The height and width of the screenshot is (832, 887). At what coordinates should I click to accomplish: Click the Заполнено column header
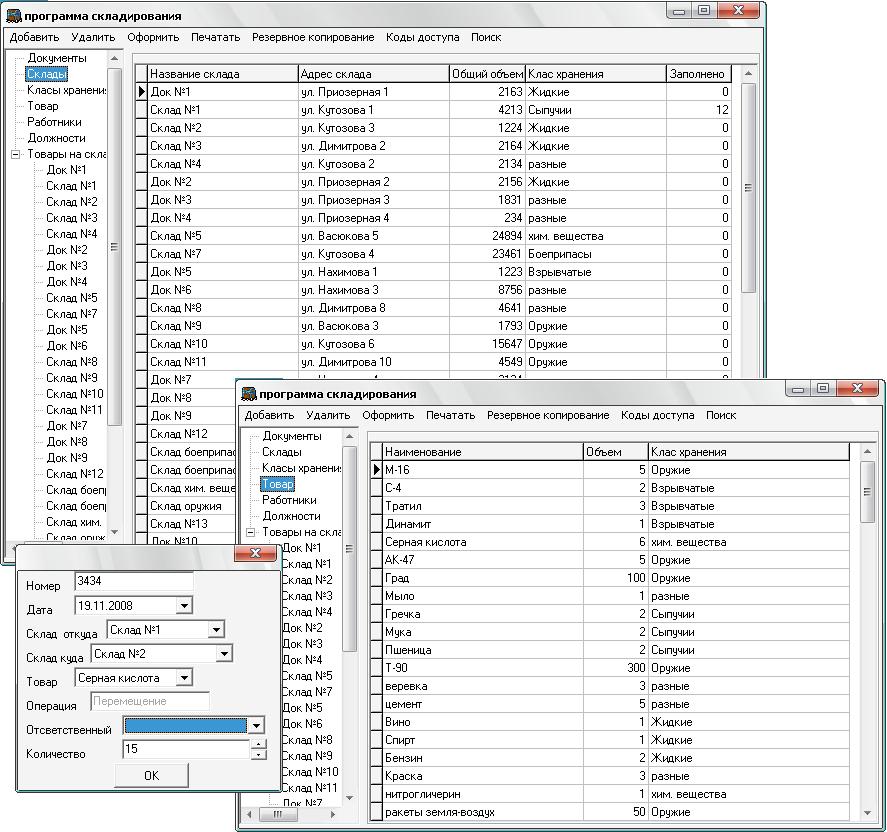[x=699, y=74]
